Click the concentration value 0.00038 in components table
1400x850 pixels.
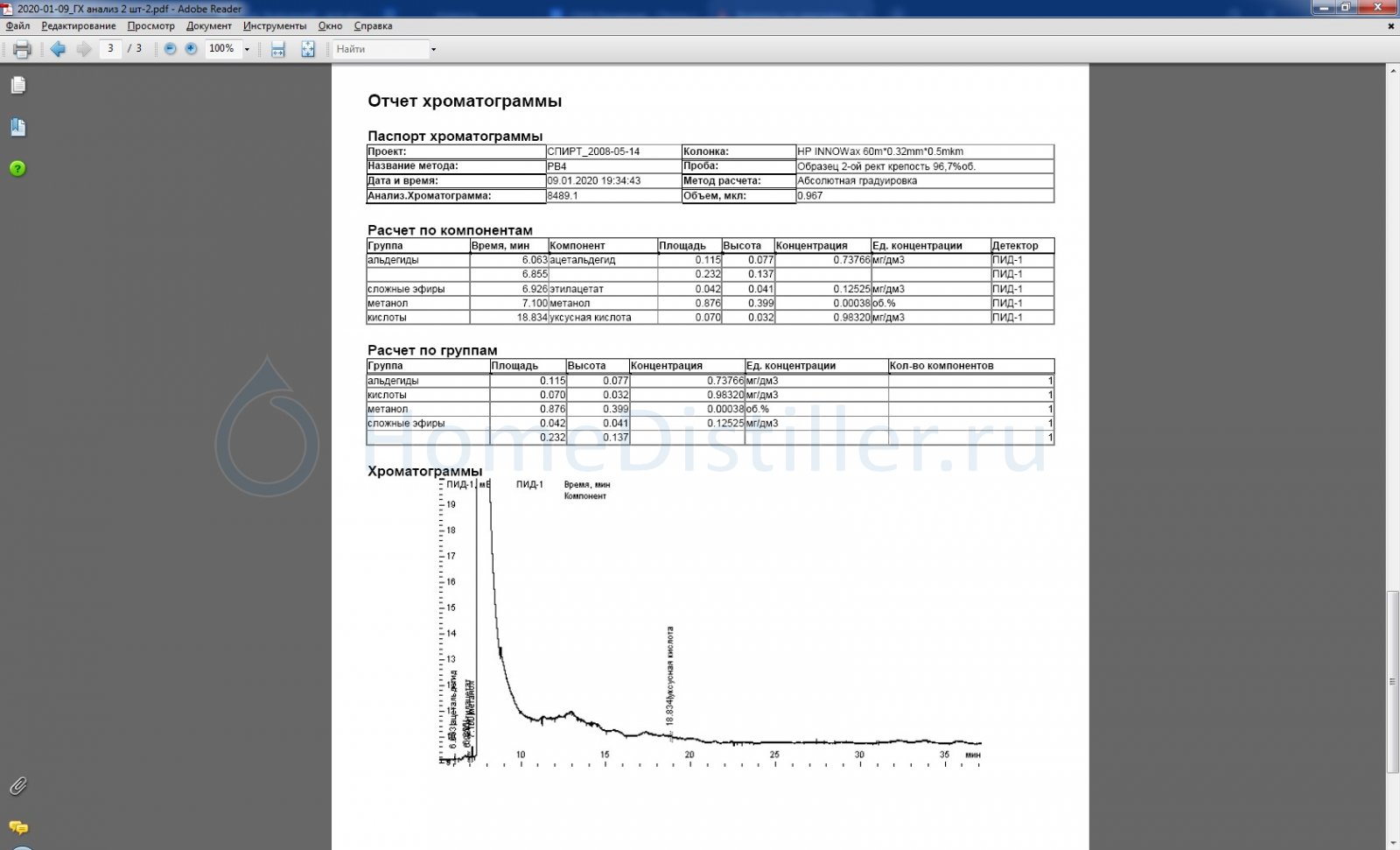pyautogui.click(x=851, y=303)
